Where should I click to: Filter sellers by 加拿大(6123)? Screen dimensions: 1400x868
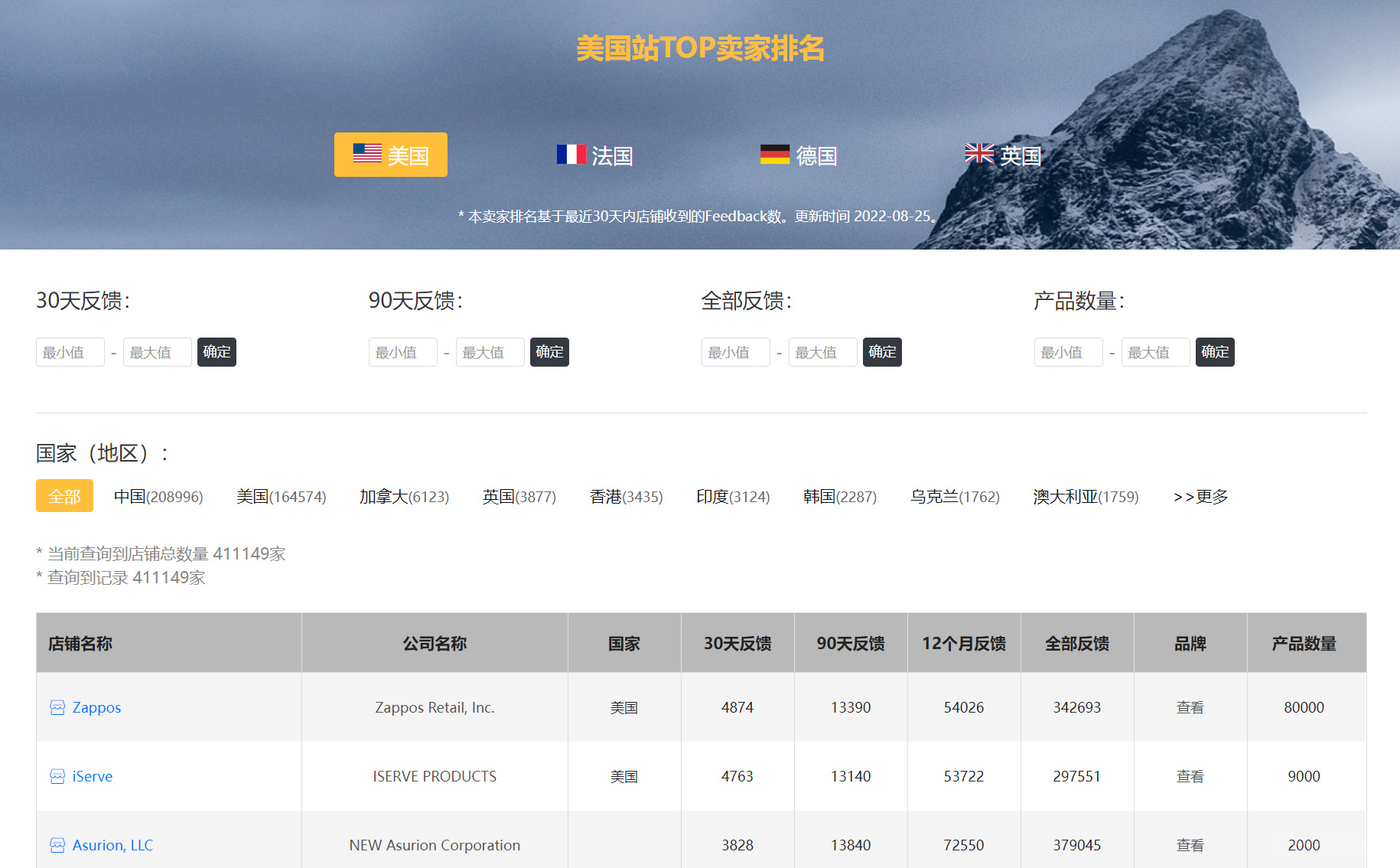tap(405, 497)
